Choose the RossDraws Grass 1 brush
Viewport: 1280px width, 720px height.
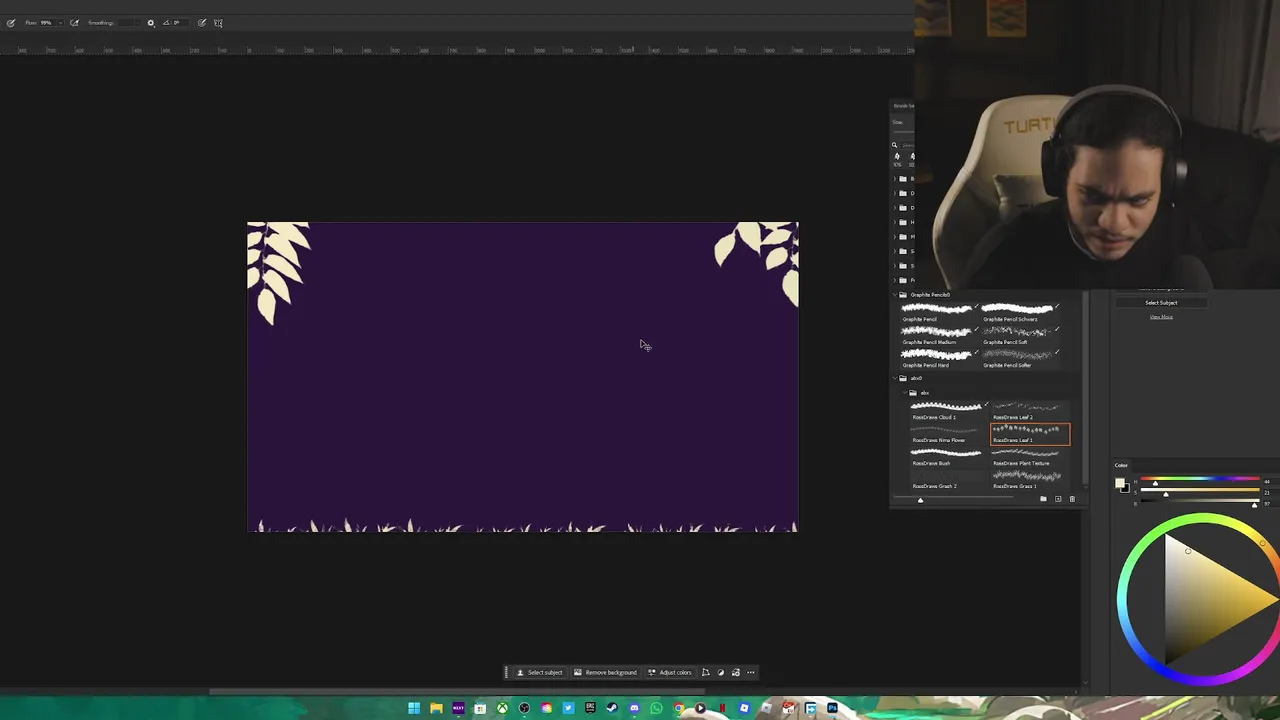(x=1030, y=479)
